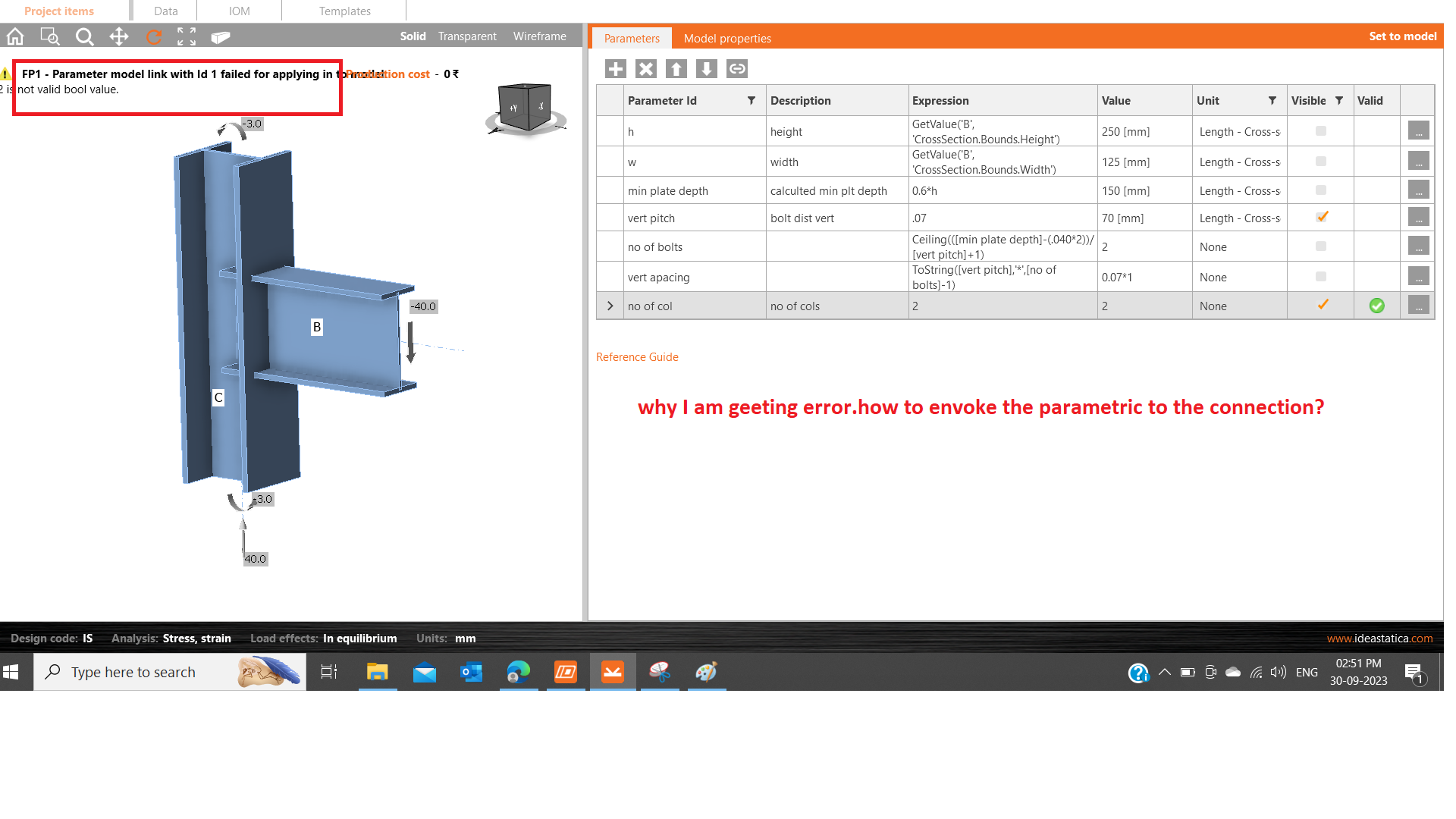Open the Parameter Id column filter
Screen dimensions: 1456x819
pos(752,100)
